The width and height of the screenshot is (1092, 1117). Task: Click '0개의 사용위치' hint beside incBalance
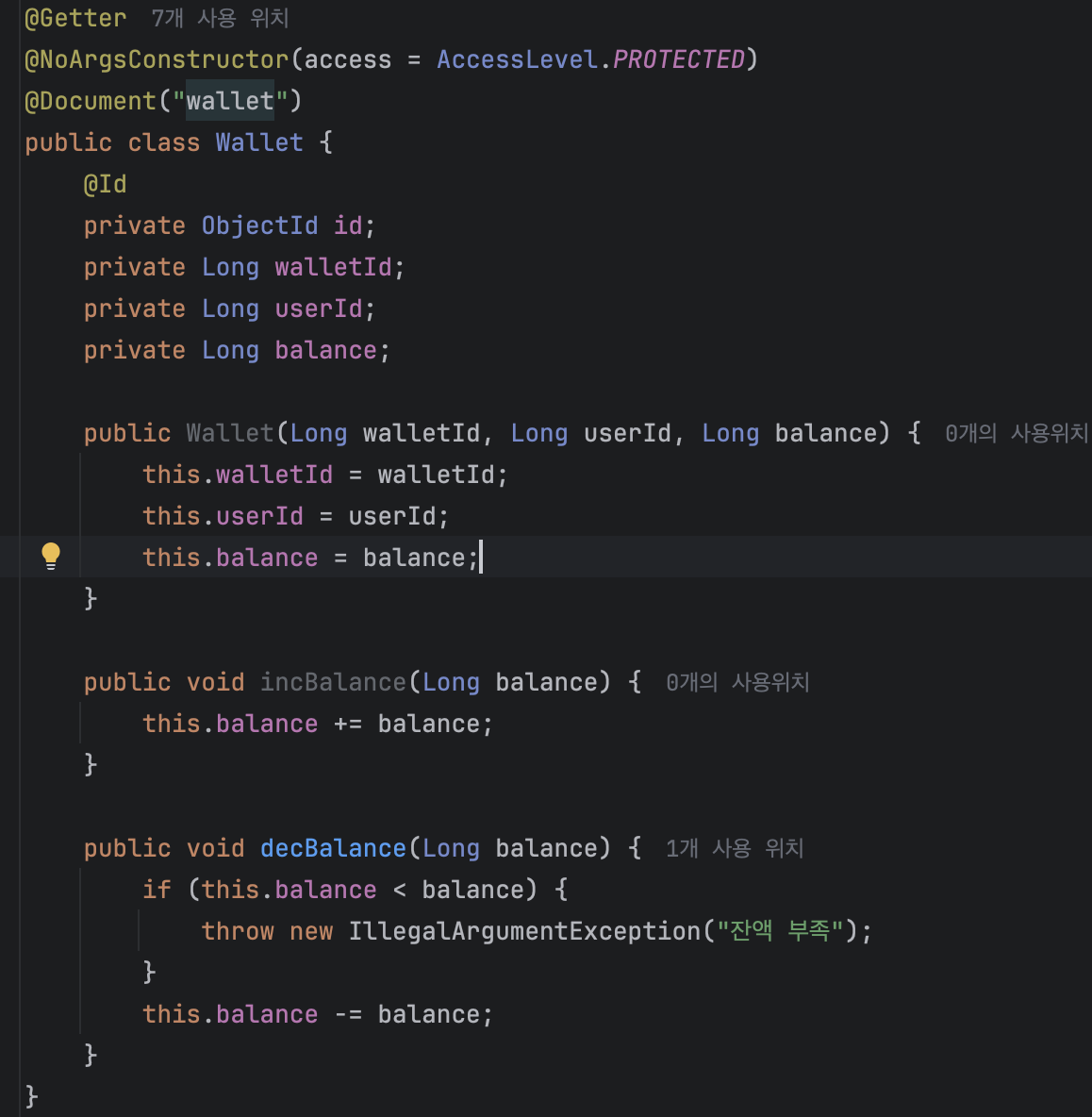[737, 682]
